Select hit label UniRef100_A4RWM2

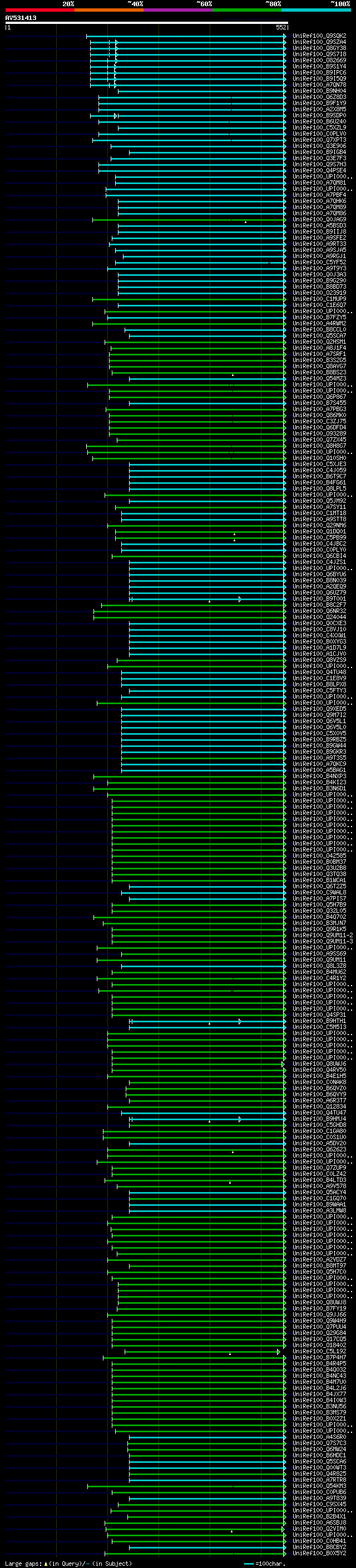point(319,323)
